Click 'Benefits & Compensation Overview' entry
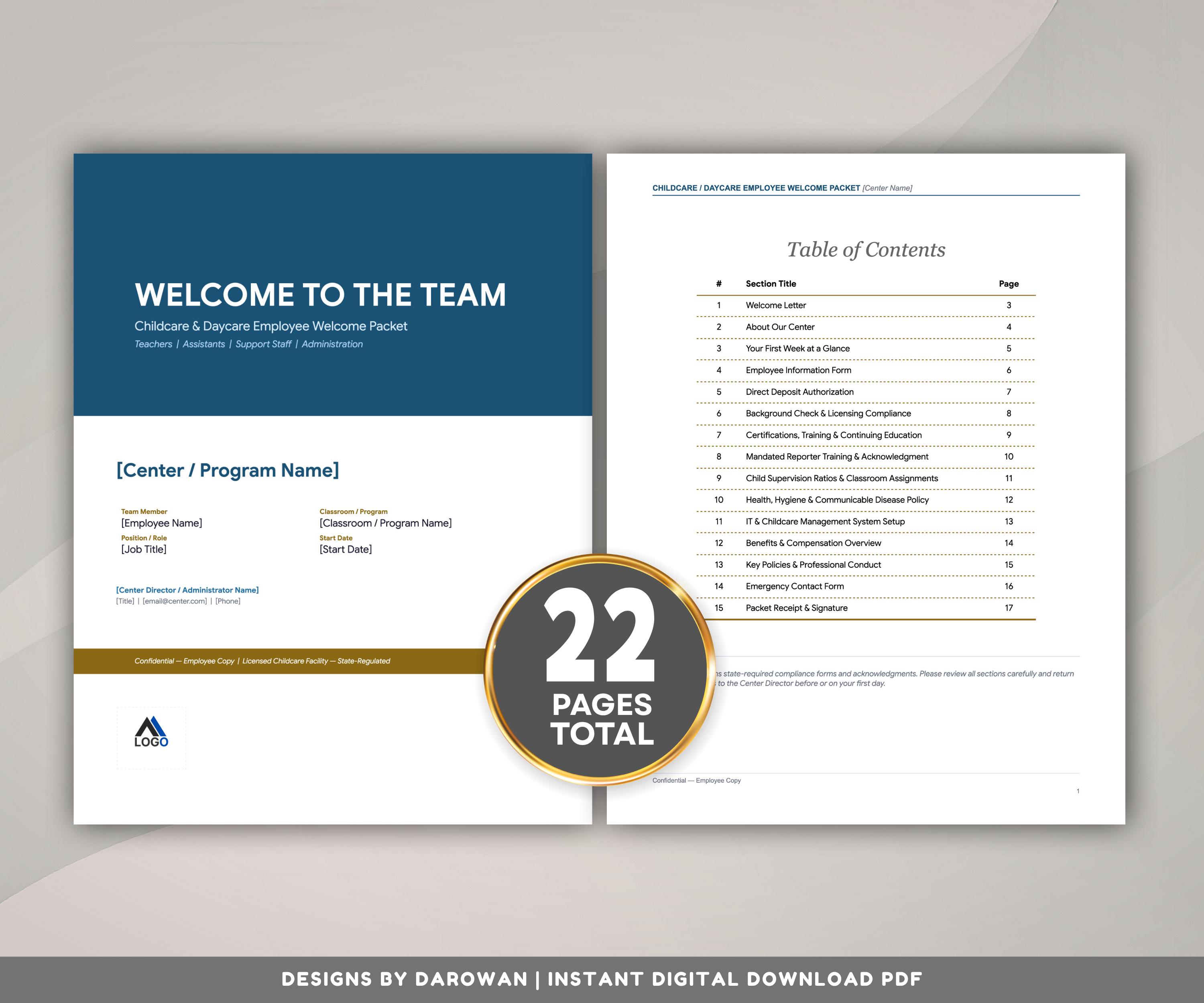This screenshot has height=1003, width=1204. [x=813, y=543]
